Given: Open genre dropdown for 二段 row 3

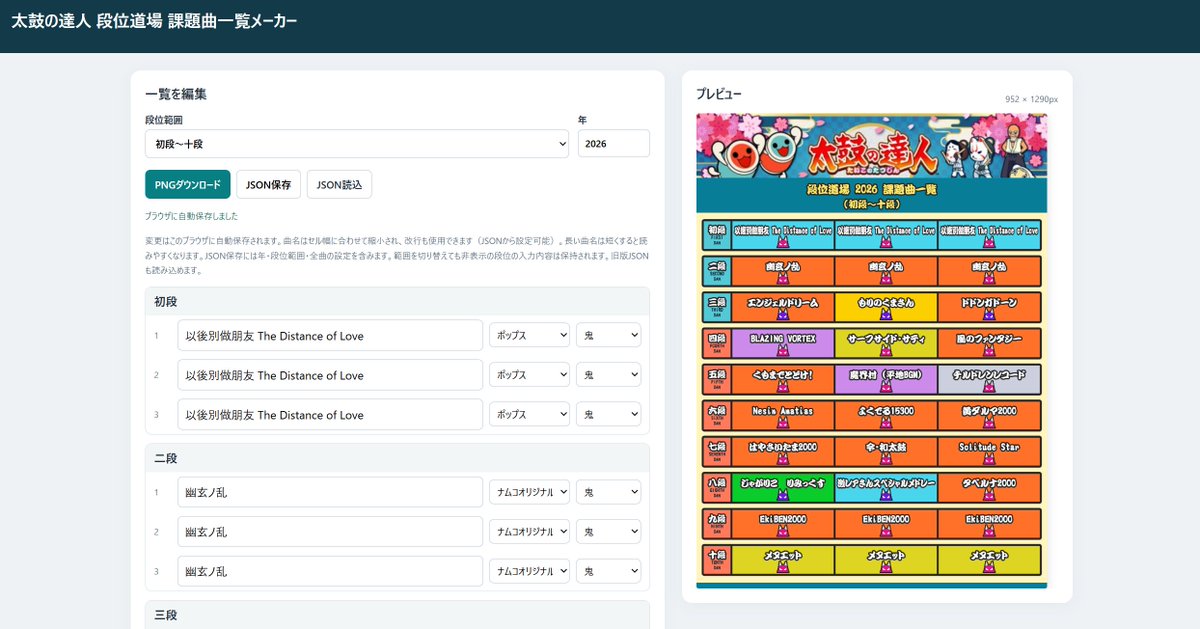Looking at the screenshot, I should 529,571.
